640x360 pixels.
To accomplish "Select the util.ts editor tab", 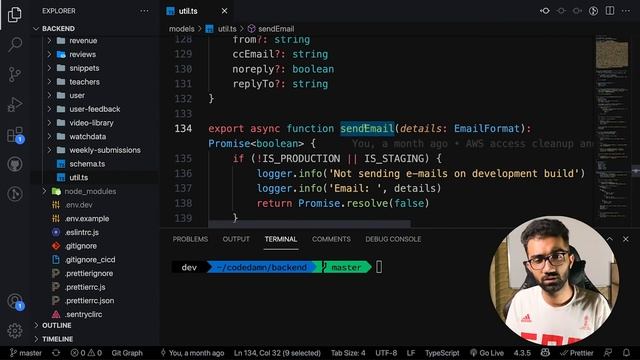I will tap(198, 11).
